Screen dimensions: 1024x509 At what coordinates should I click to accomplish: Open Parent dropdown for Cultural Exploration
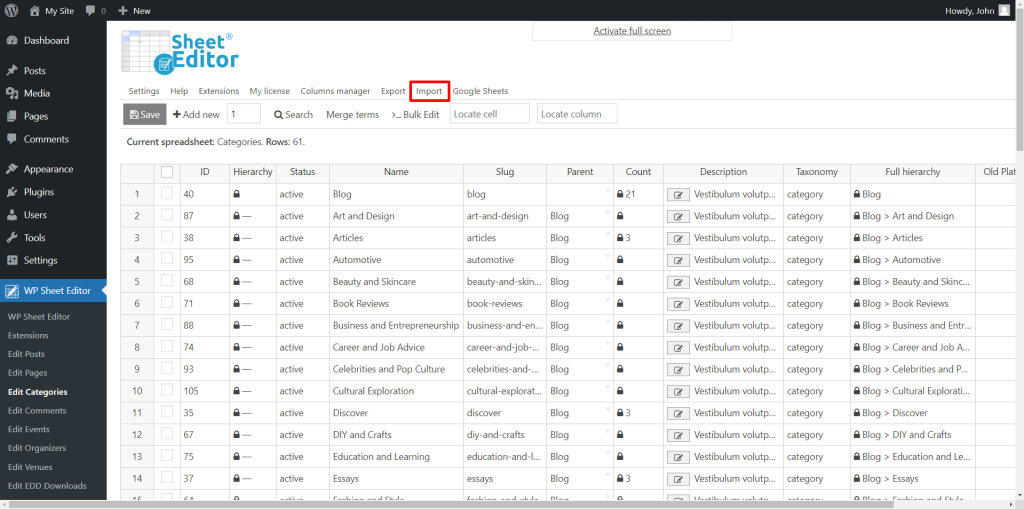[x=607, y=387]
